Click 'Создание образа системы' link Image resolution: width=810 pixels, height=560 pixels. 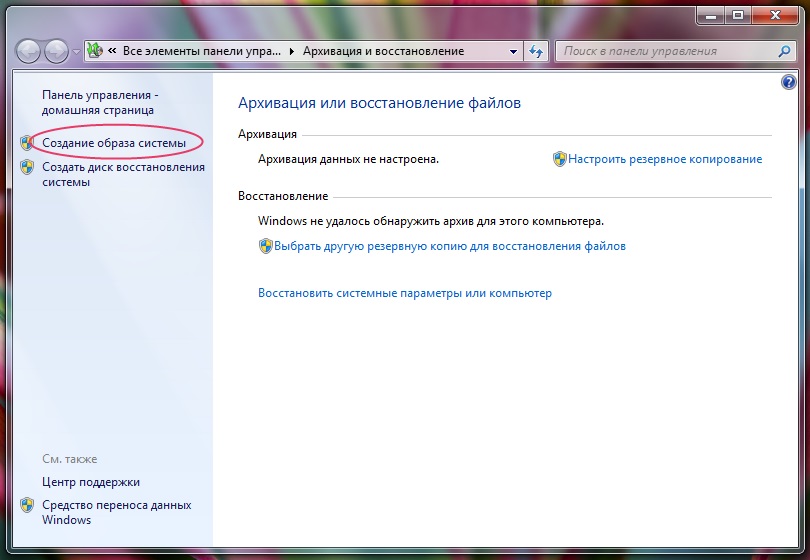[x=114, y=143]
